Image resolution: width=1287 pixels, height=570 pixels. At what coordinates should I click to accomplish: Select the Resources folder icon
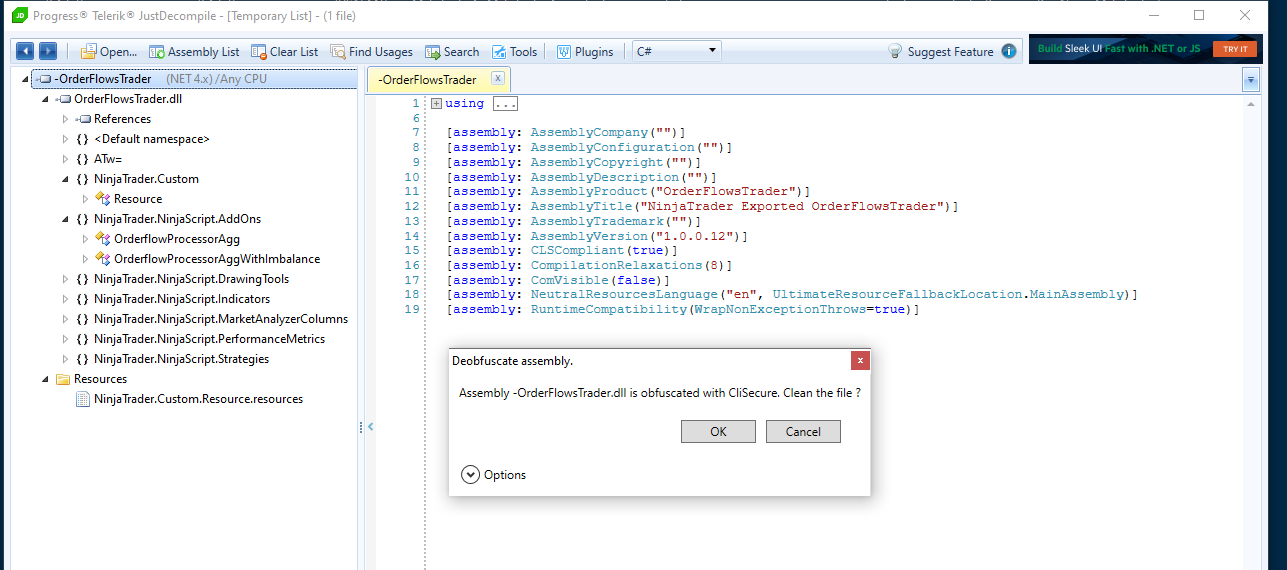click(x=62, y=379)
